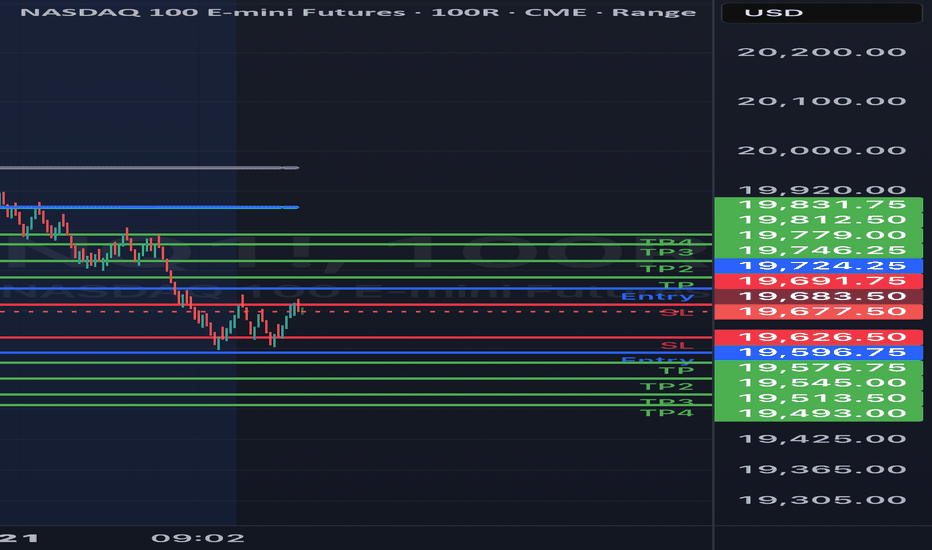Click the 19,513.50 green price label
Image resolution: width=932 pixels, height=550 pixels.
(x=818, y=398)
